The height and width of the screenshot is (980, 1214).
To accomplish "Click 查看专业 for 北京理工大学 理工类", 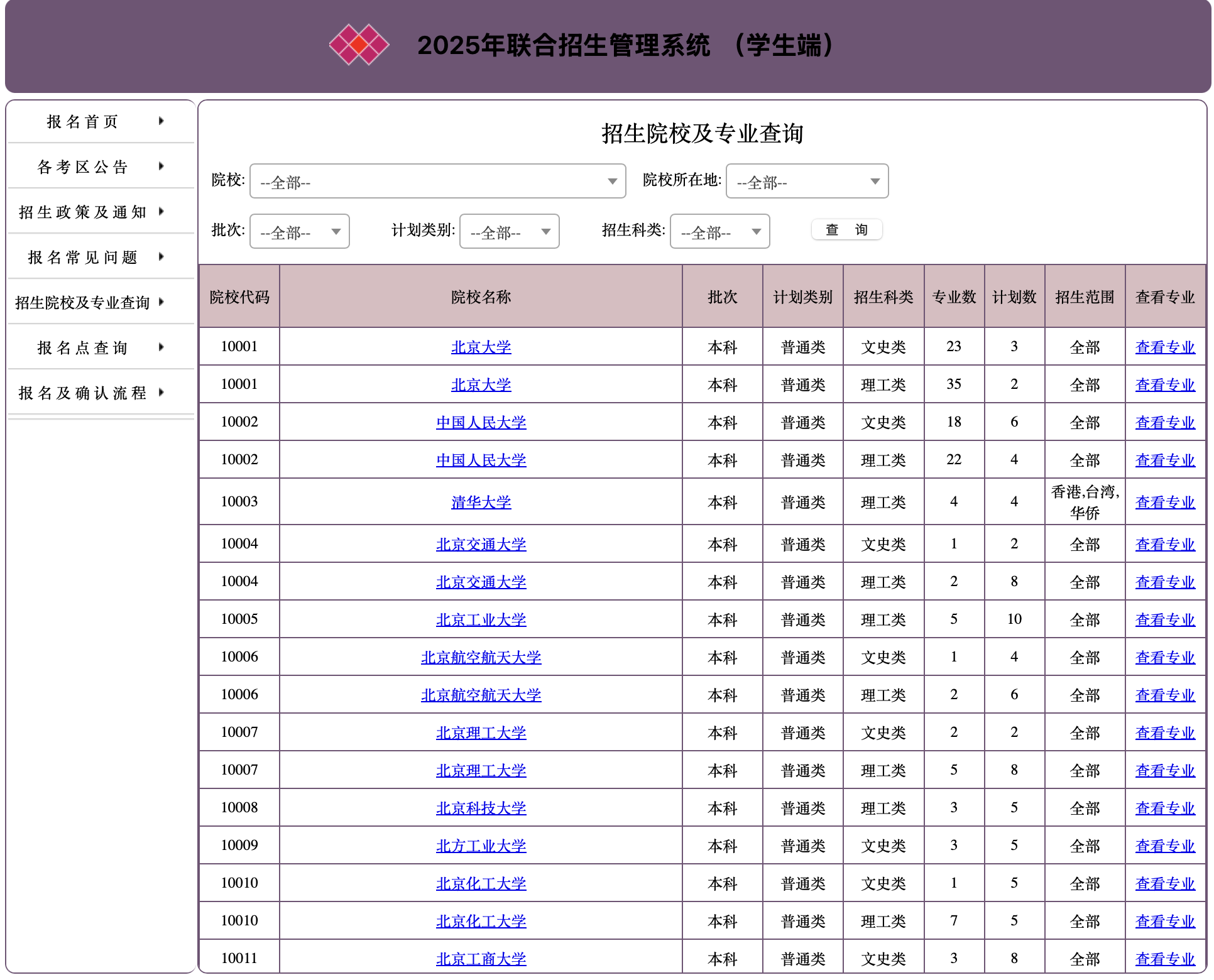I will 1166,770.
